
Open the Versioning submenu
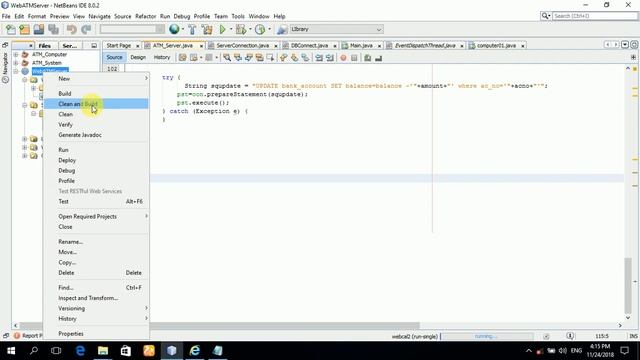[96, 308]
